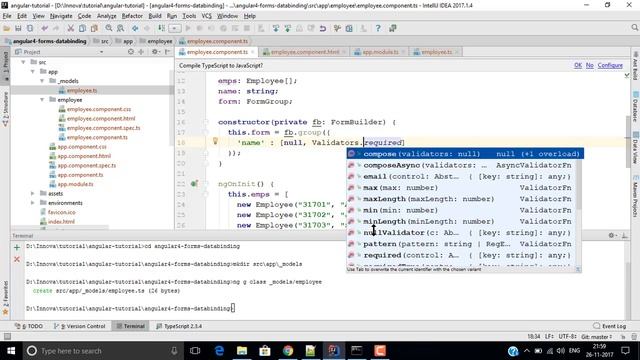Screen dimensions: 640x360
Task: Open the Navigate menu
Action: 61,16
